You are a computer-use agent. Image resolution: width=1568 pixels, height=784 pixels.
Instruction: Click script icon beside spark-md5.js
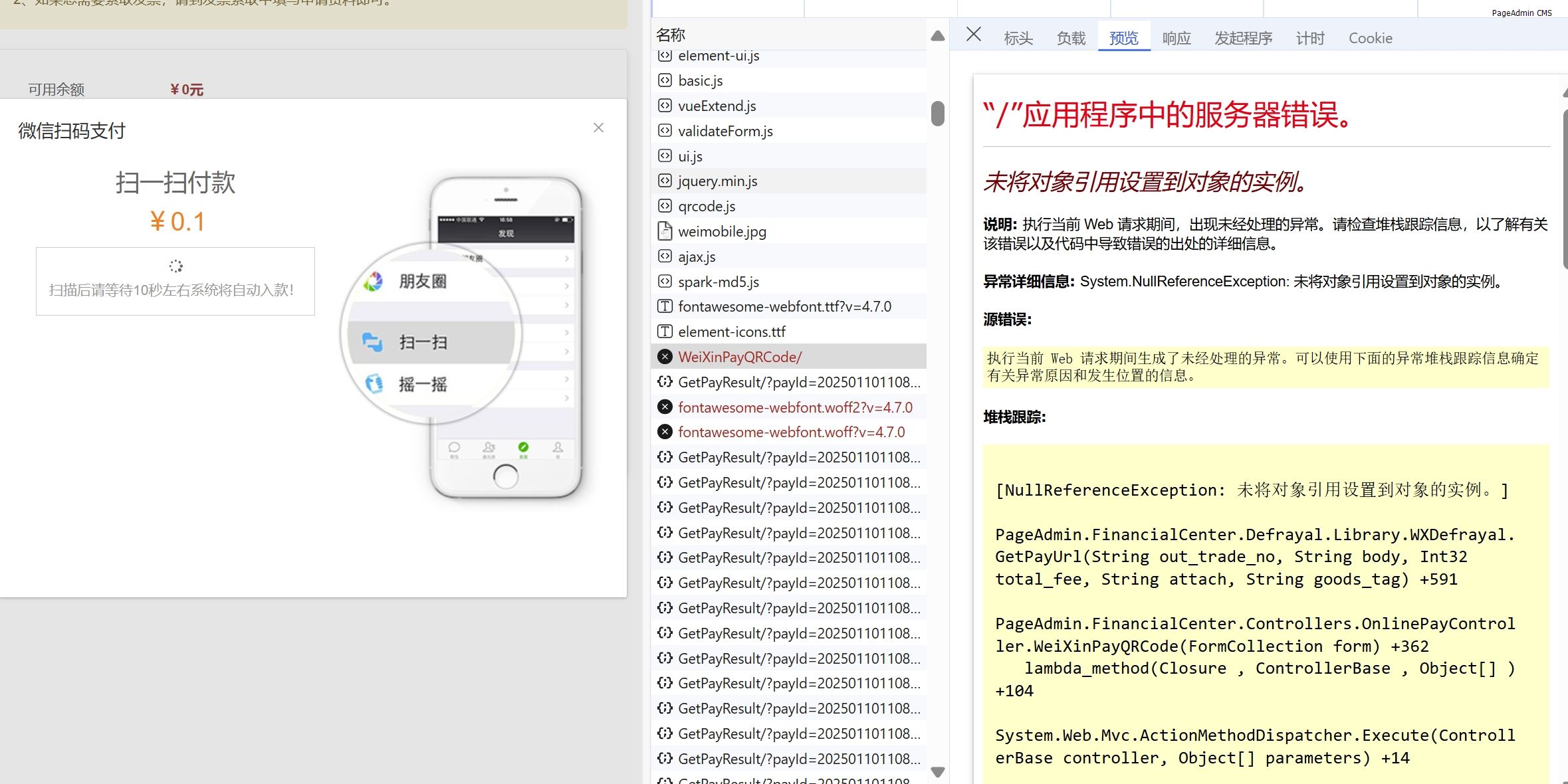point(665,282)
